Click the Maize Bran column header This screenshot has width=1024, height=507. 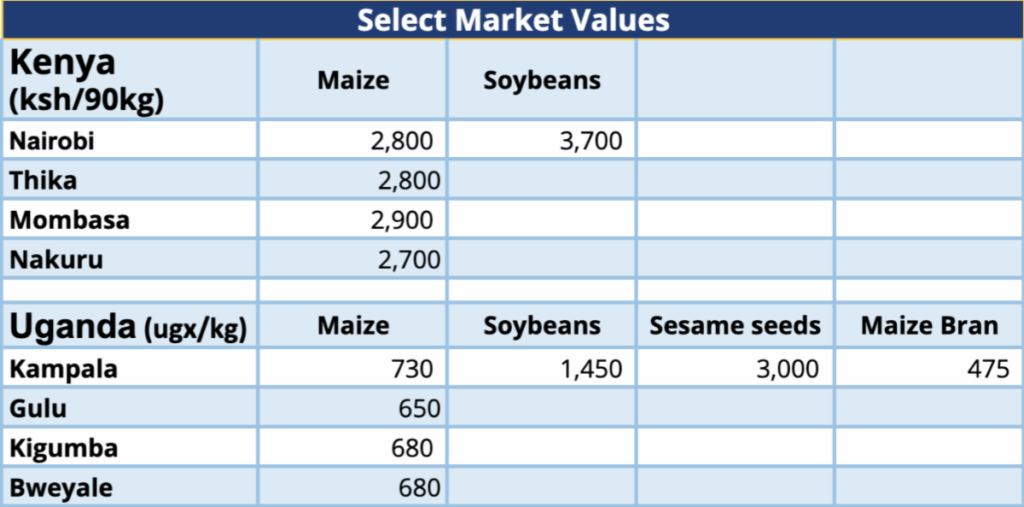(x=929, y=326)
